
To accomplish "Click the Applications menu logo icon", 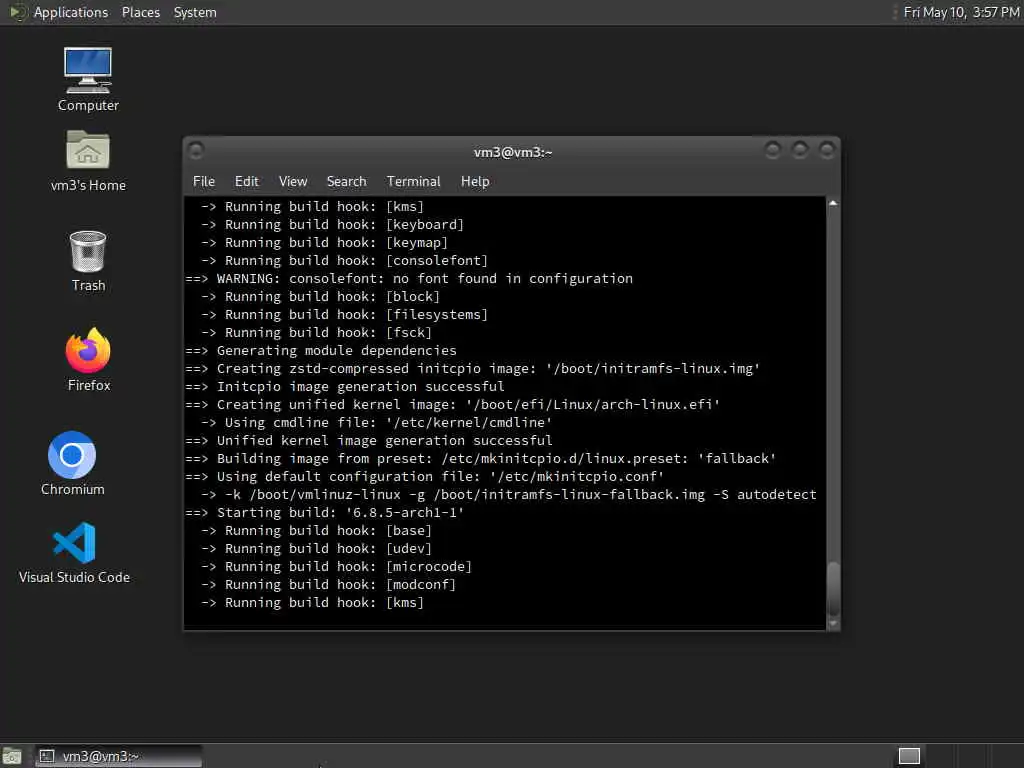I will [x=17, y=12].
